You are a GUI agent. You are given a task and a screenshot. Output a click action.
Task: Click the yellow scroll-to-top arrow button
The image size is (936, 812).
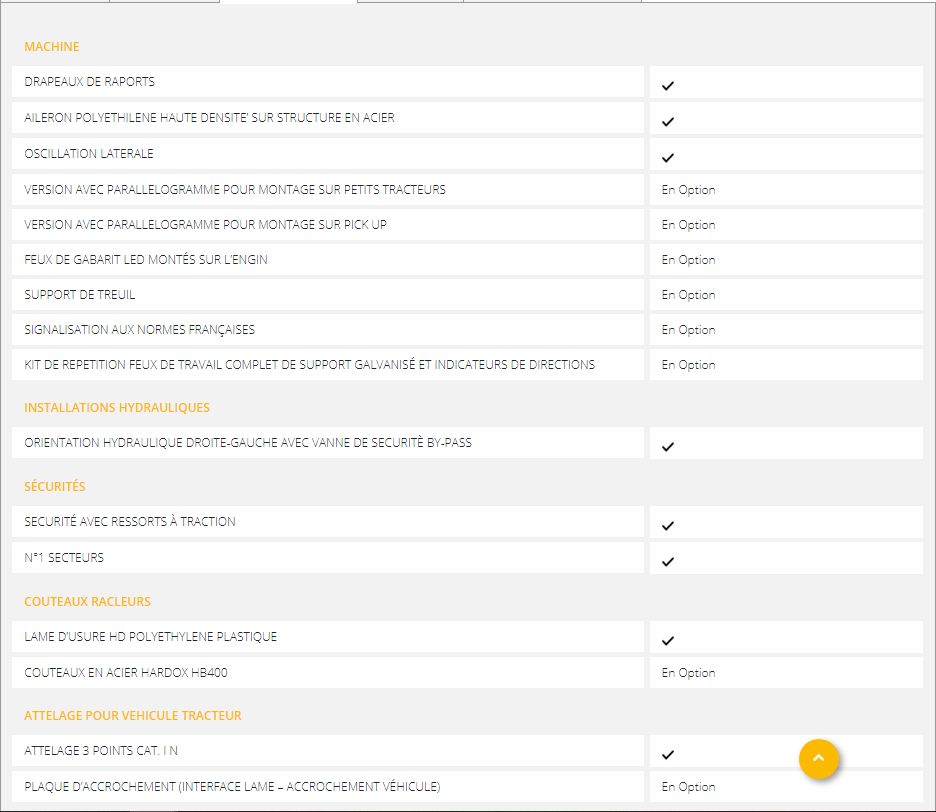[818, 758]
